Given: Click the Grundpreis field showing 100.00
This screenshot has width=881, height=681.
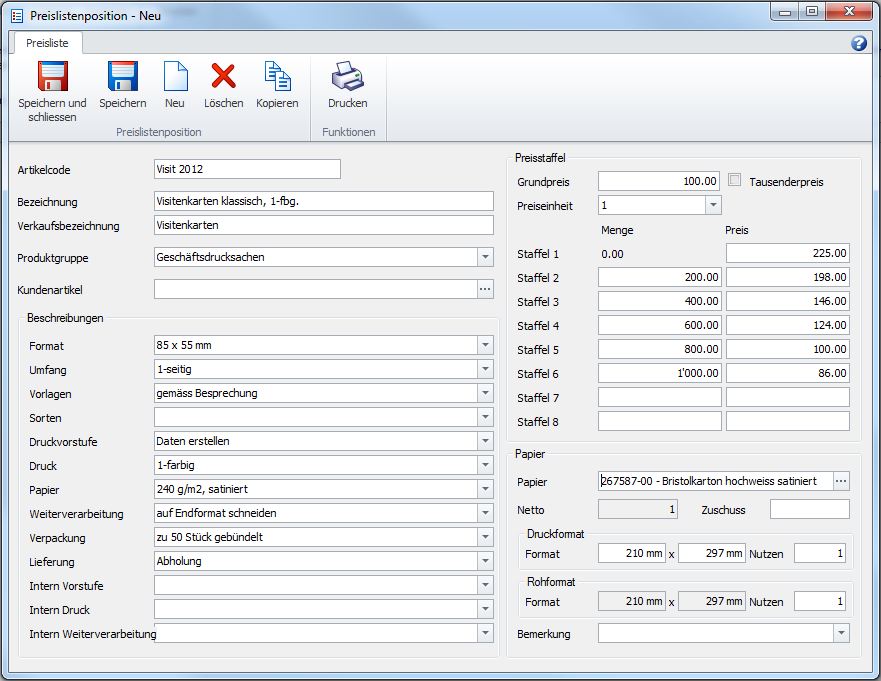Looking at the screenshot, I should point(658,181).
